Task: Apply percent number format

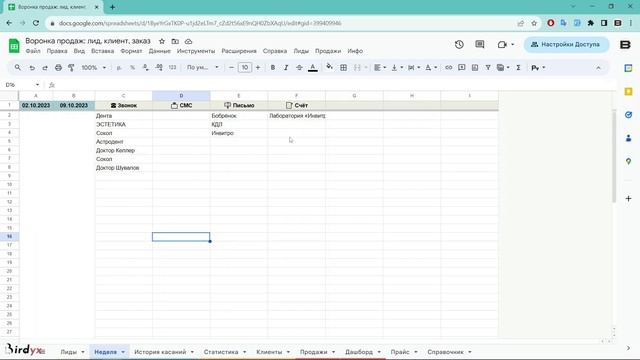Action: click(x=132, y=67)
